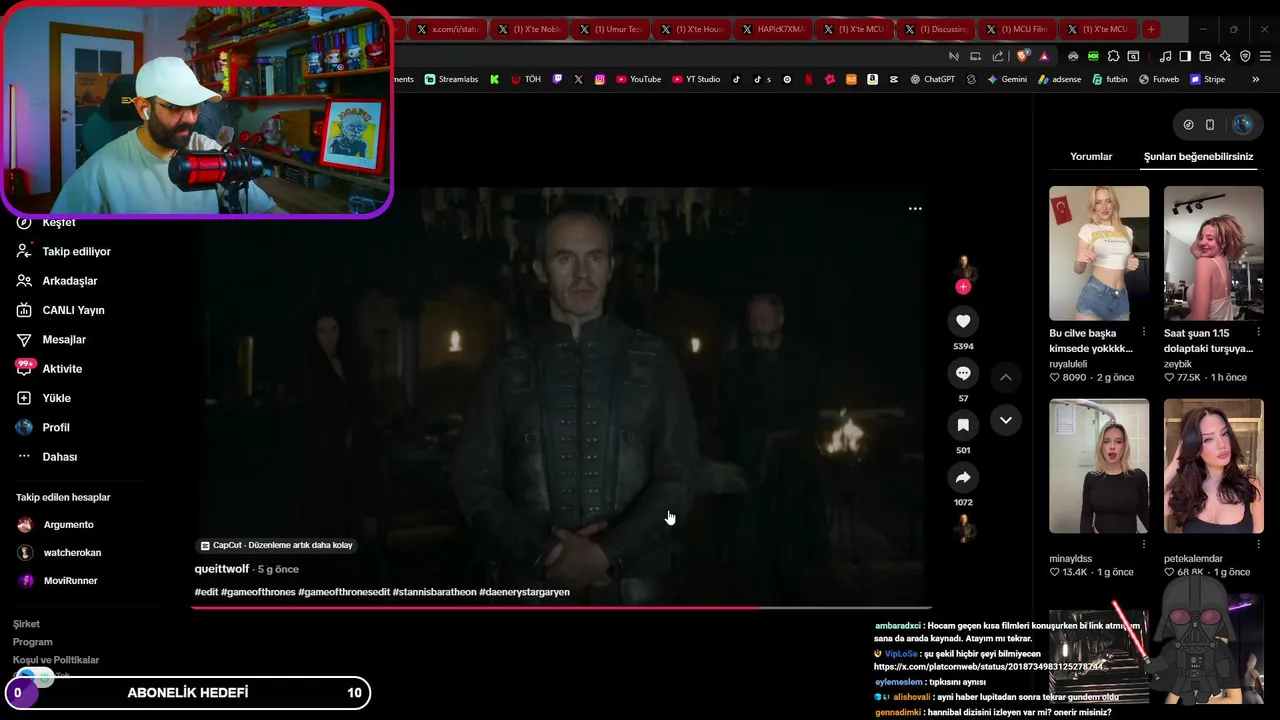The height and width of the screenshot is (720, 1280).
Task: Seek the video using the red progress bar
Action: coord(562,607)
